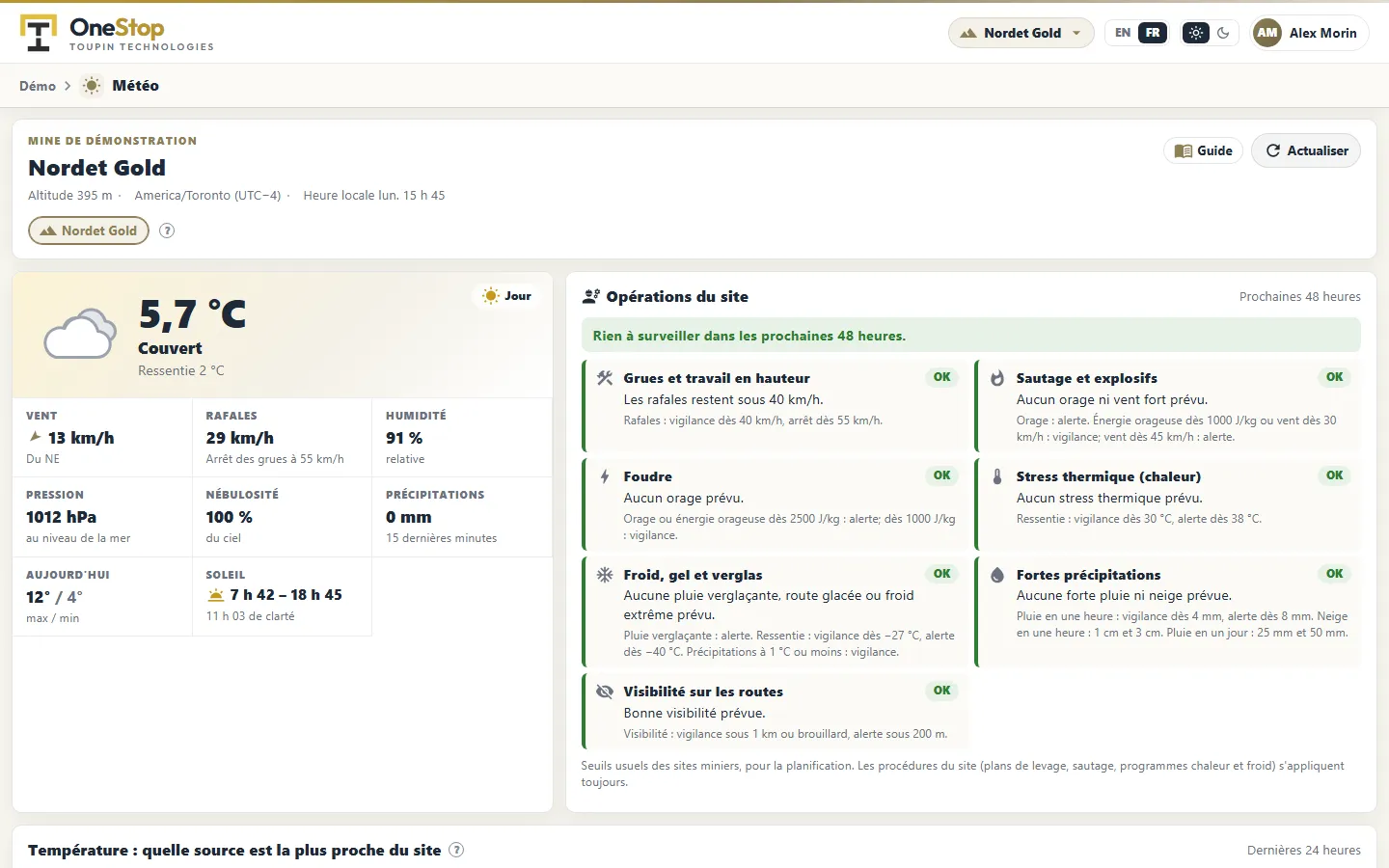Click the temperature value 5,7 °C
1389x868 pixels.
[192, 314]
